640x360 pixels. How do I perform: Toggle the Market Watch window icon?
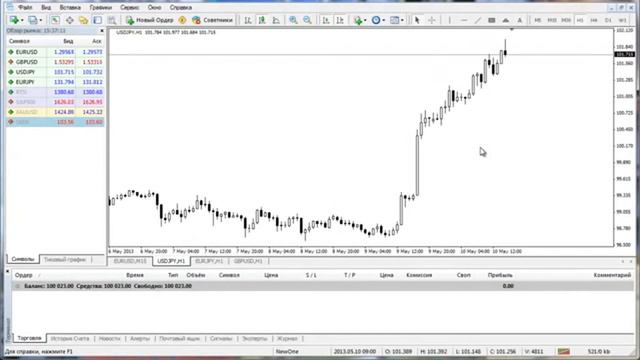coord(55,20)
